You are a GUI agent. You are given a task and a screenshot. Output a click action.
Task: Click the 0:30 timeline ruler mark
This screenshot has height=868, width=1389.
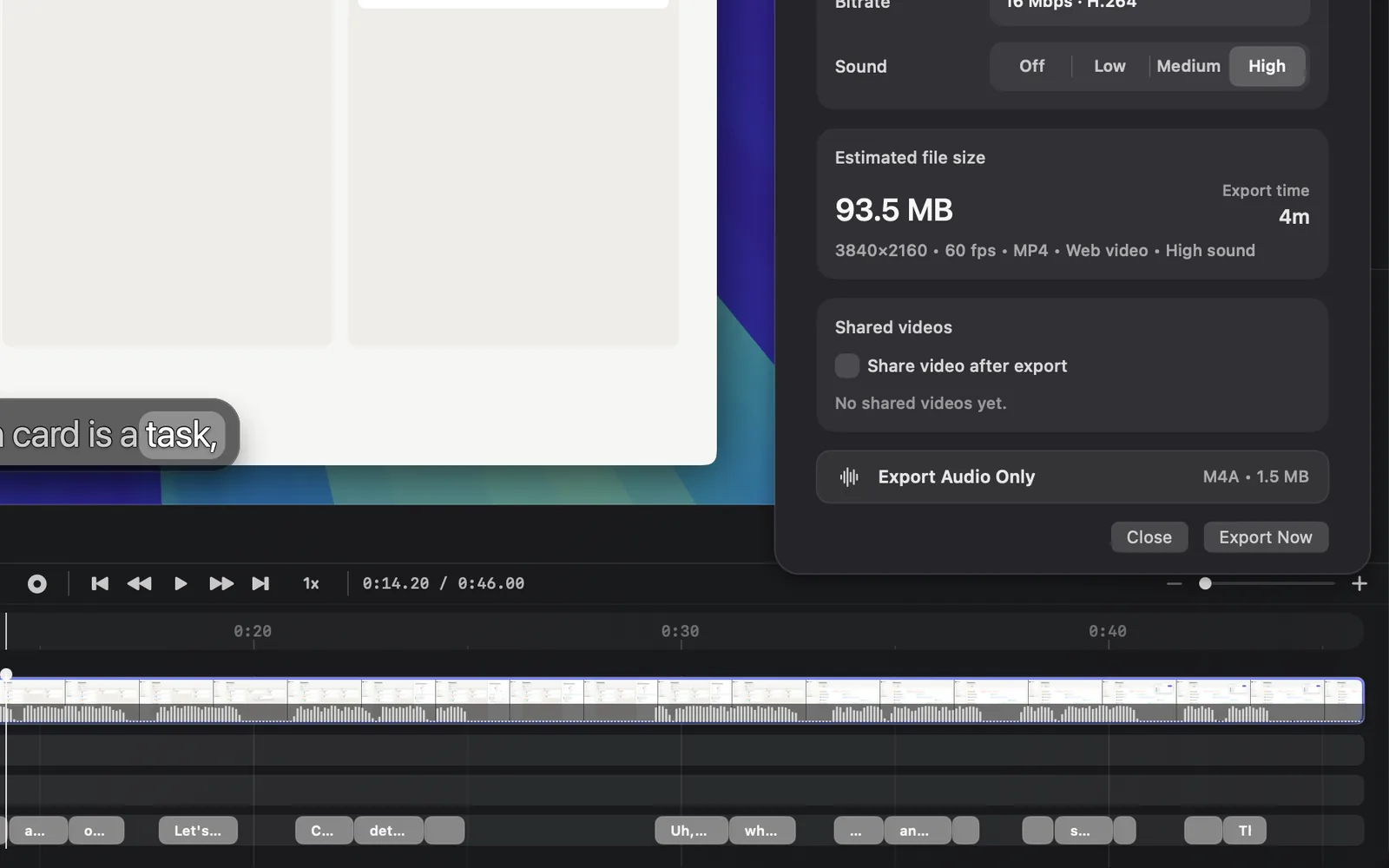(680, 631)
